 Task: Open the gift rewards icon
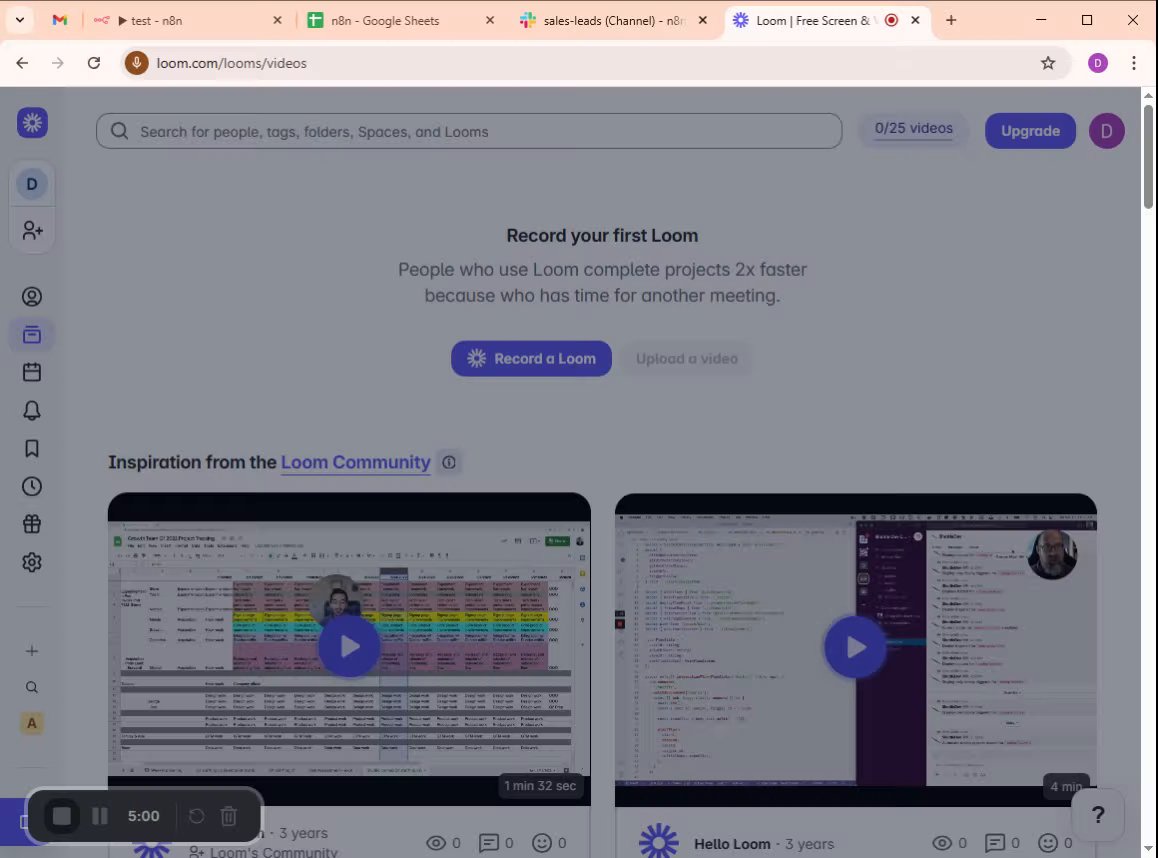(32, 524)
